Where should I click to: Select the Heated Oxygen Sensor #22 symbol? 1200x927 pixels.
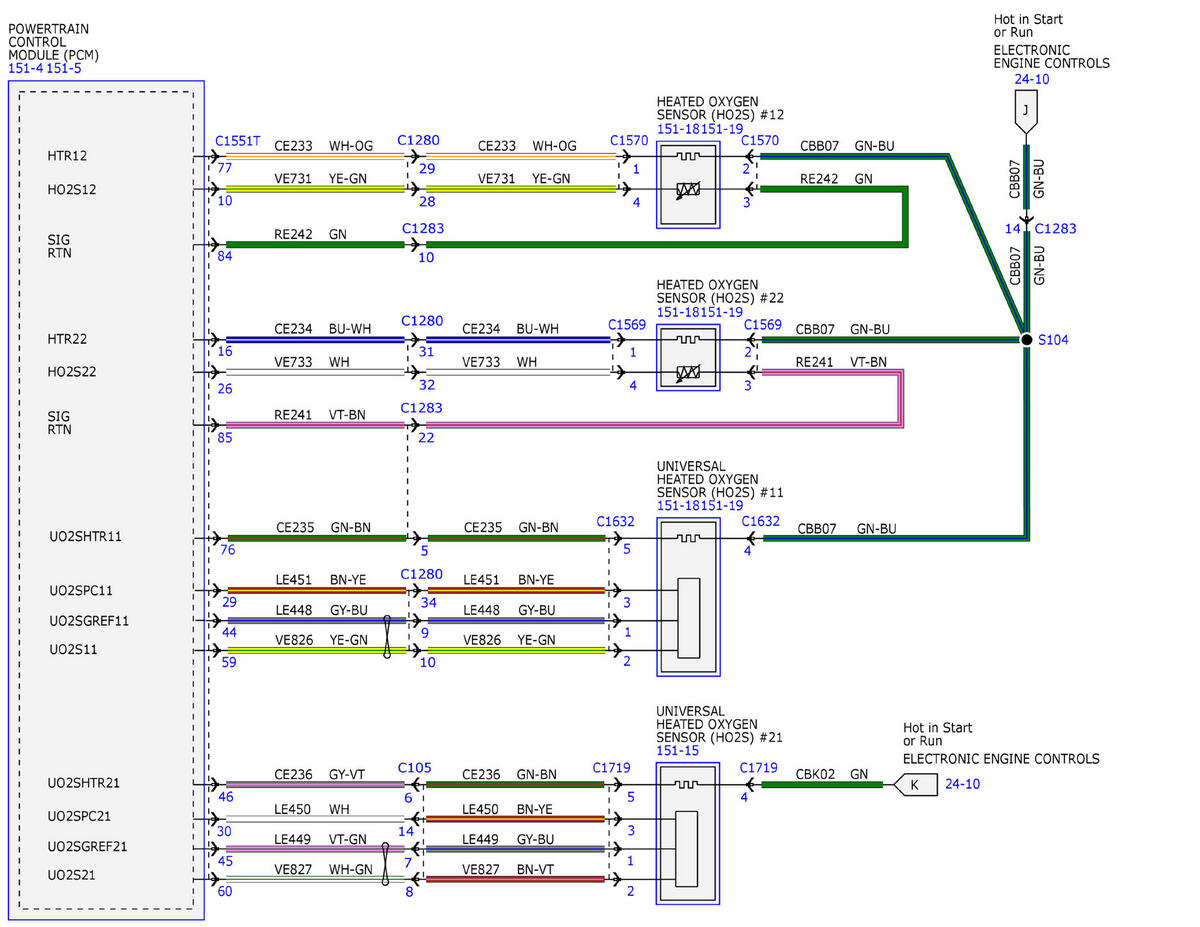pos(687,357)
